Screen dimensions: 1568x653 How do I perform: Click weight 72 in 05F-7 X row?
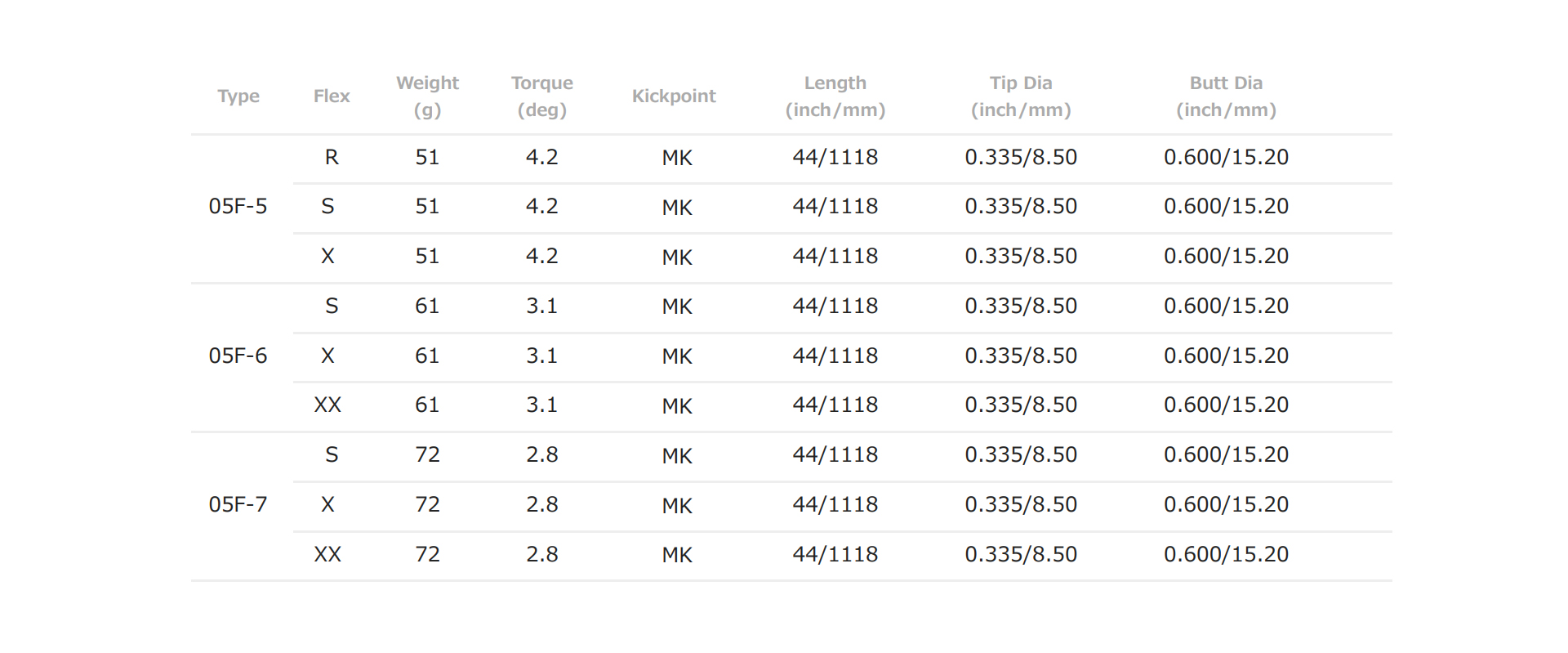[x=427, y=505]
